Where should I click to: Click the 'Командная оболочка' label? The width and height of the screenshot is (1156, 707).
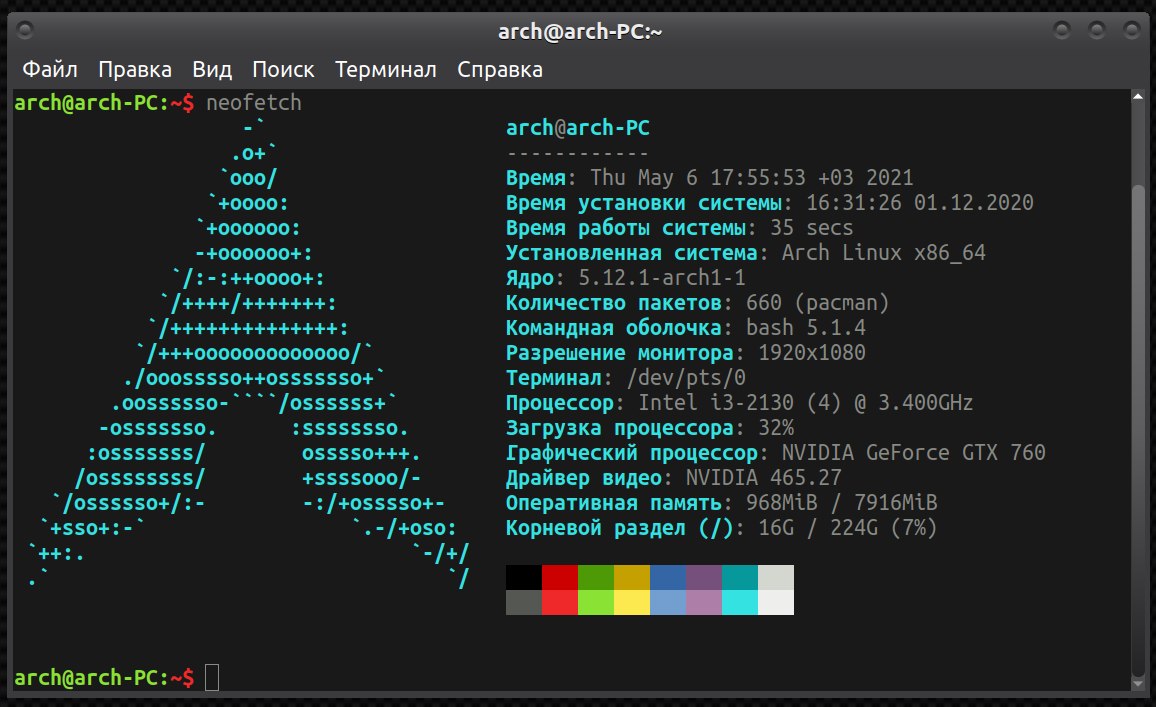point(613,328)
